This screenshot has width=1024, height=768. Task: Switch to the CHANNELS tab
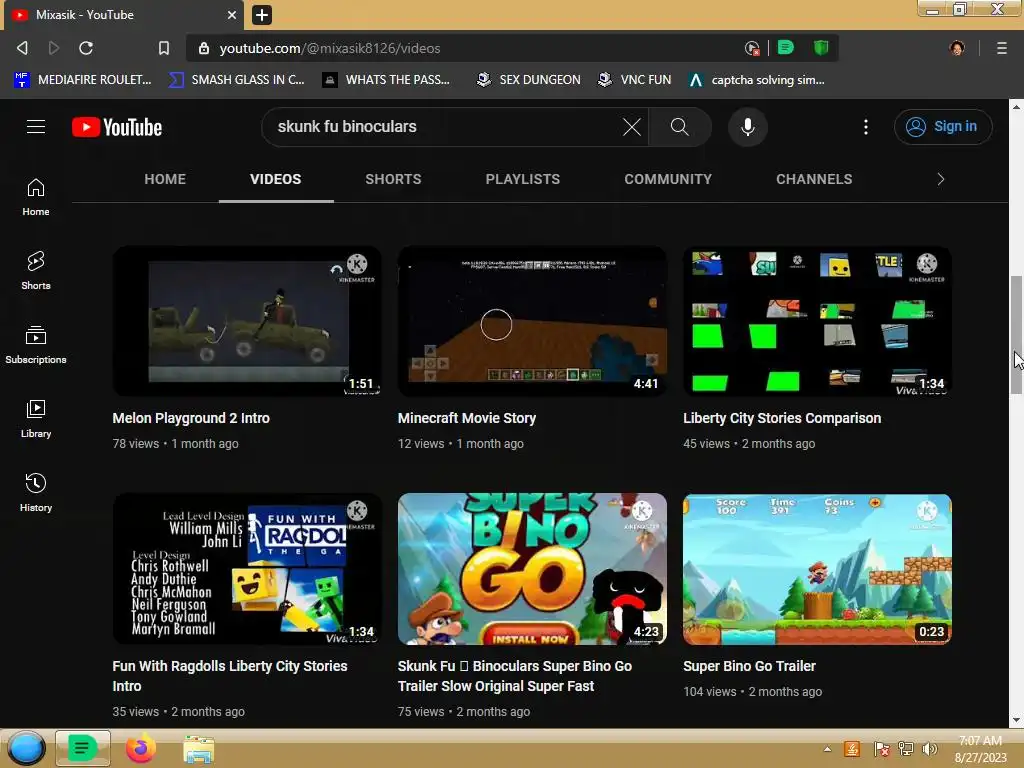(814, 179)
